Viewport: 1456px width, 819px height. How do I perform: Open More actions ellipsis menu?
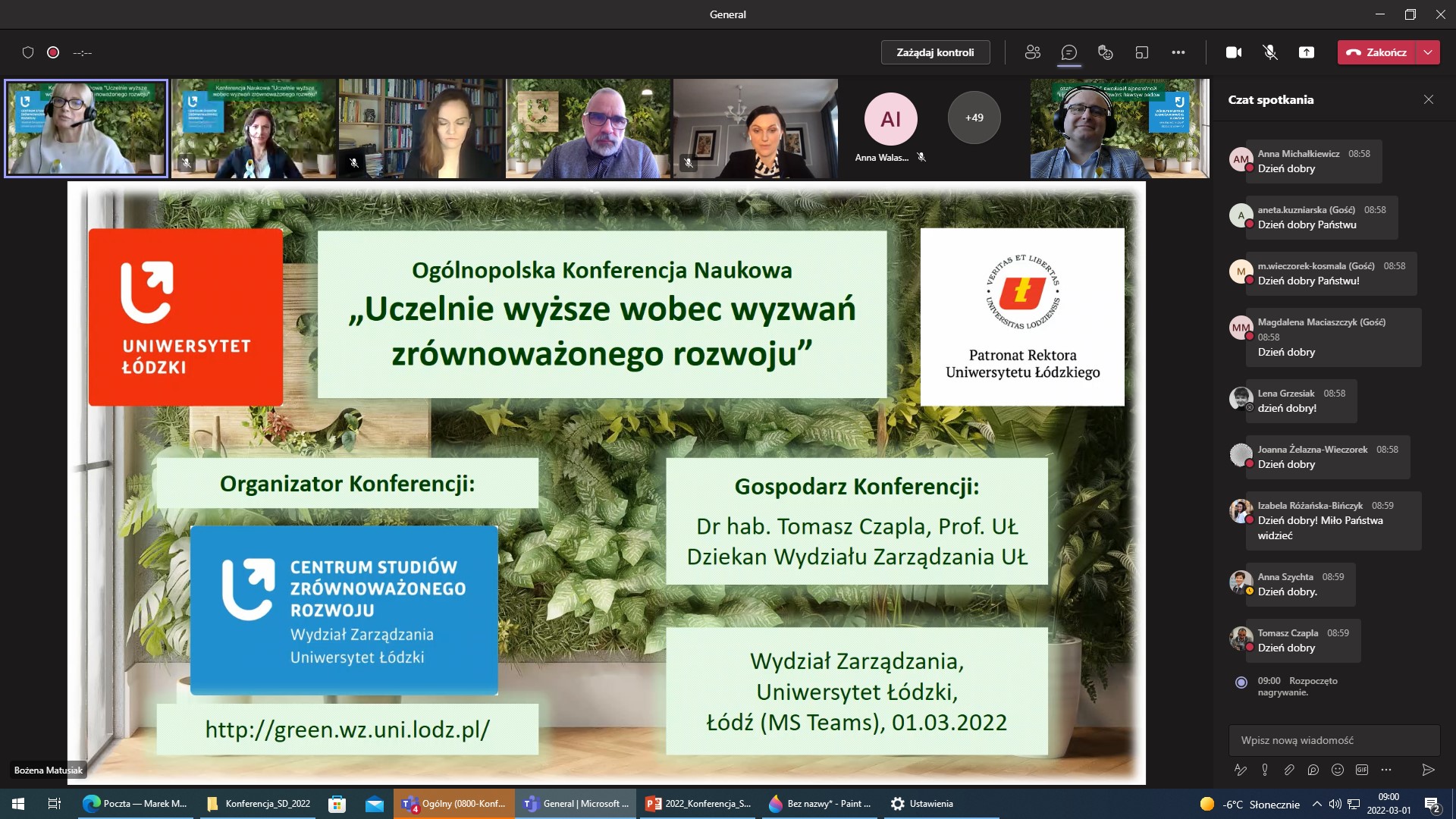pos(1178,52)
